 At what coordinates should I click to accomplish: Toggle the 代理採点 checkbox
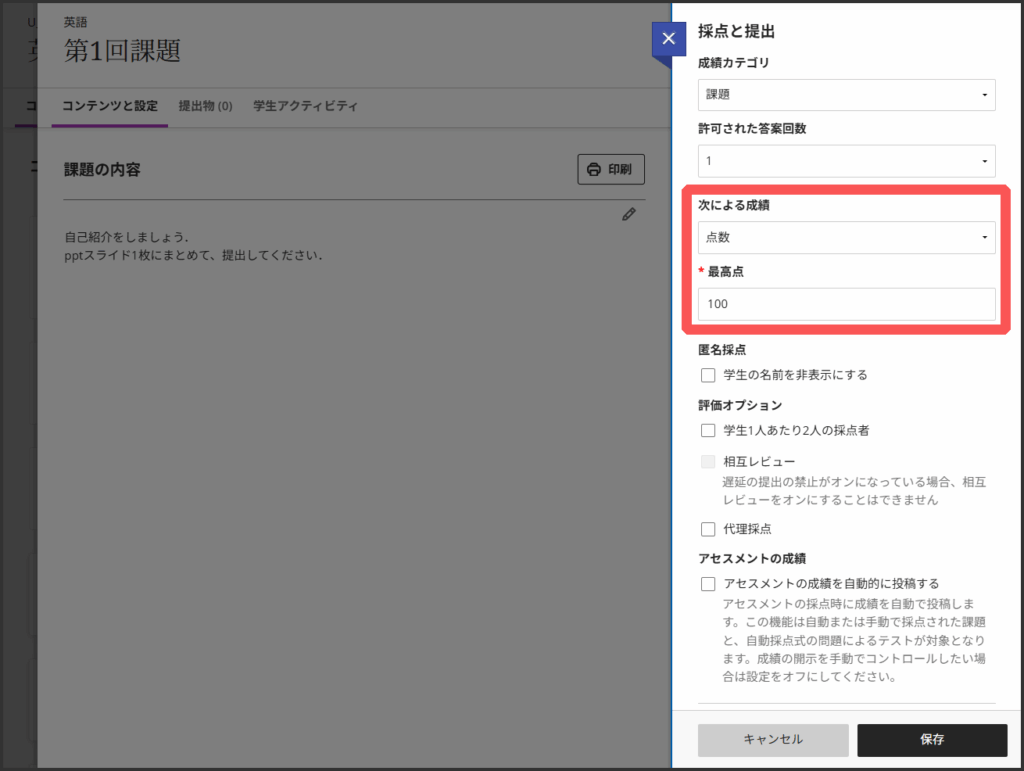click(708, 529)
